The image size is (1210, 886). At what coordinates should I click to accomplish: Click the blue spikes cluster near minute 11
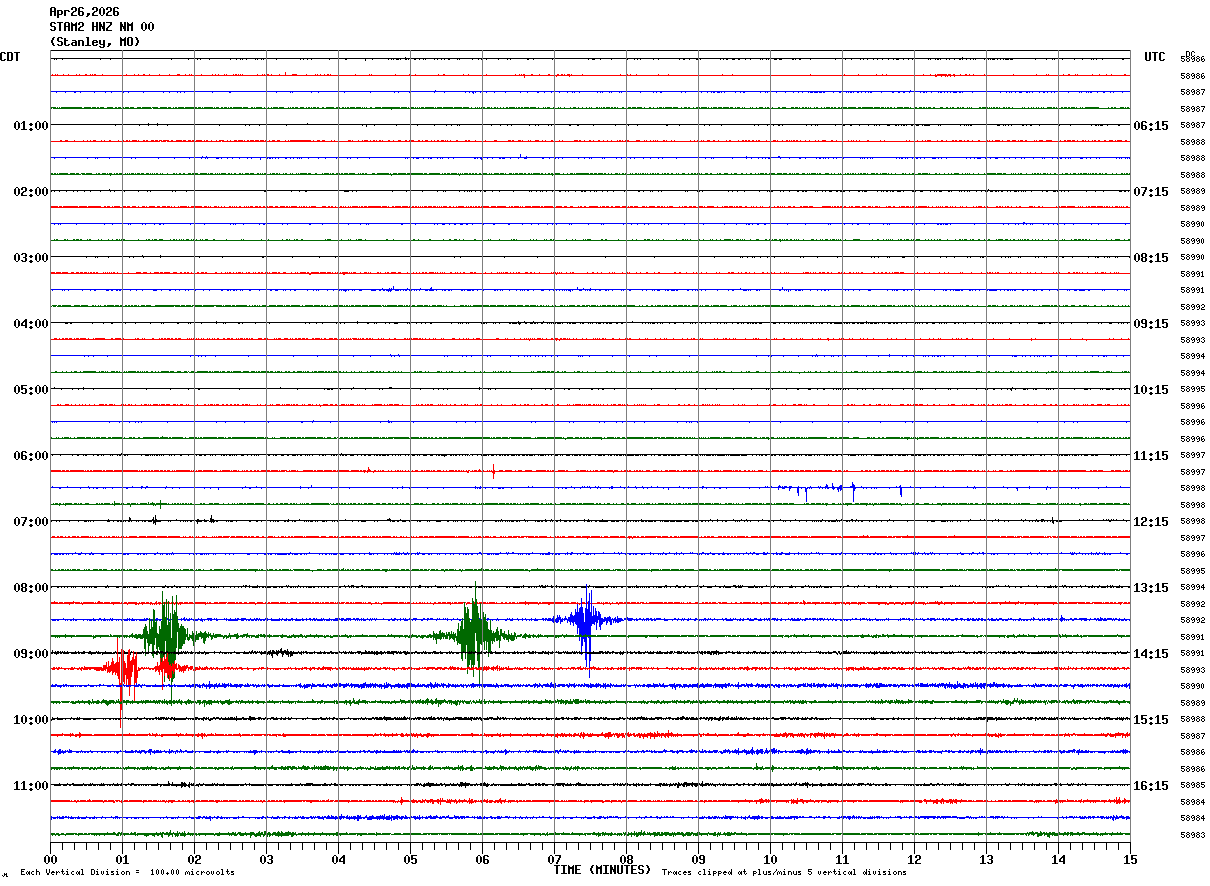[828, 488]
